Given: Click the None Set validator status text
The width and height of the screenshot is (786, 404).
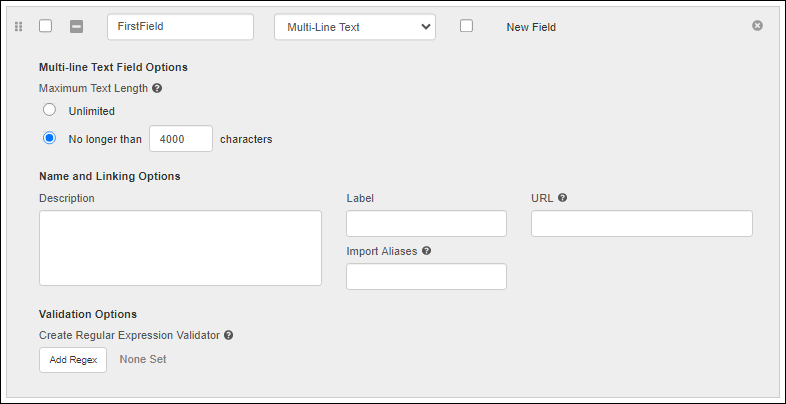Looking at the screenshot, I should coord(143,359).
